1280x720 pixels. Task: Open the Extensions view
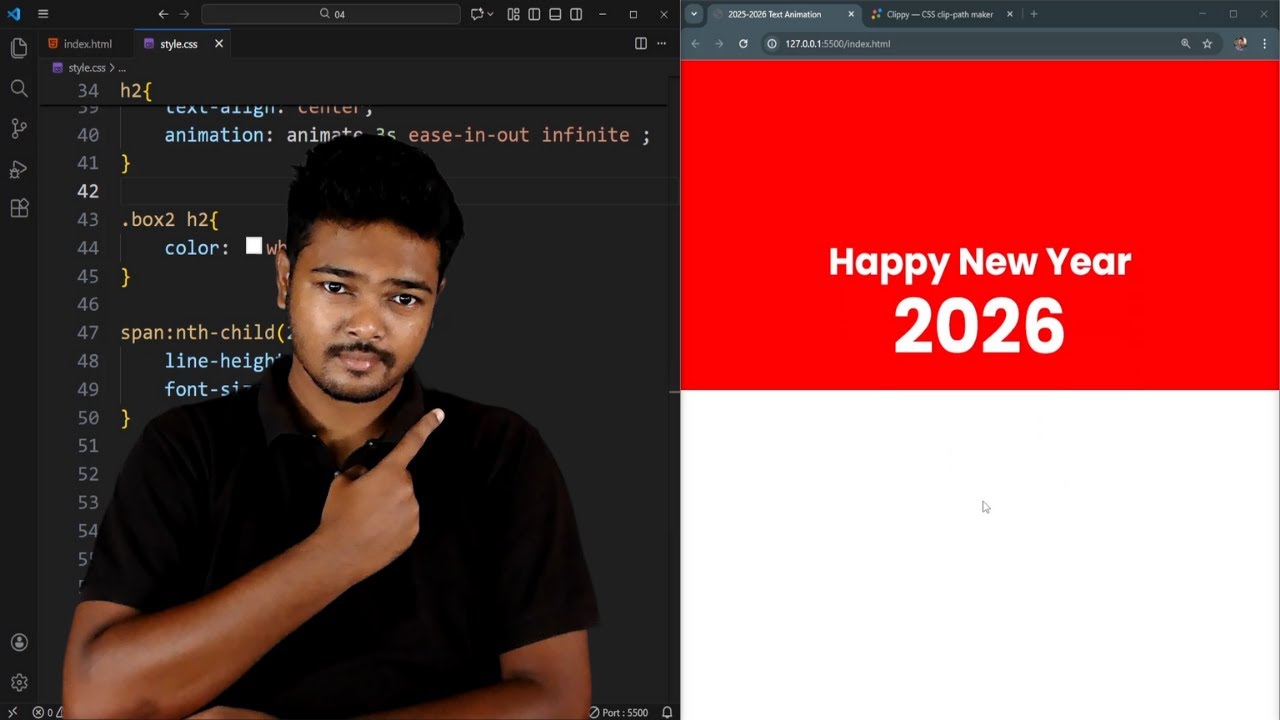point(19,208)
